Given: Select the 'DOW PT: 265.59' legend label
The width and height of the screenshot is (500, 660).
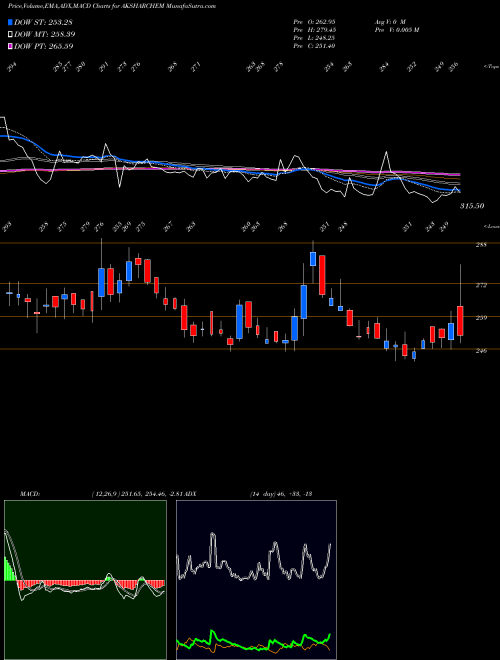Looking at the screenshot, I should click(x=44, y=46).
